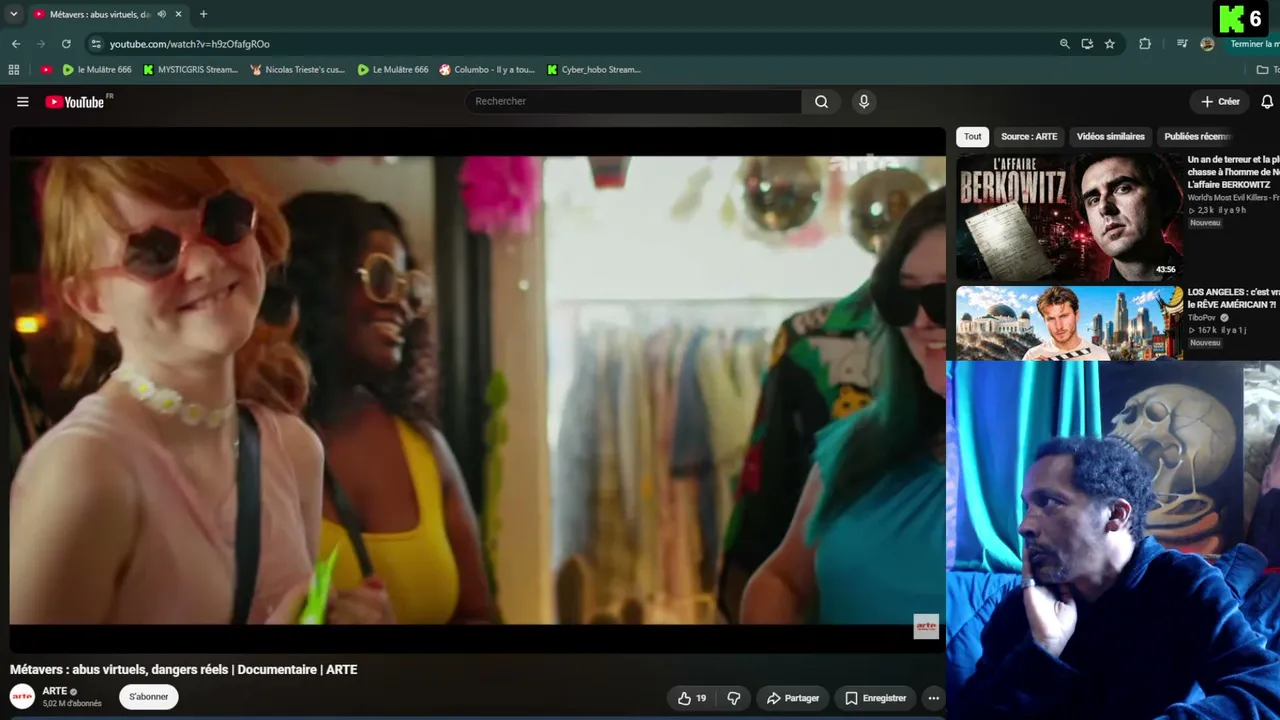Open the Los Angeles TiboPov video thumbnail
The image size is (1280, 720).
(1069, 323)
